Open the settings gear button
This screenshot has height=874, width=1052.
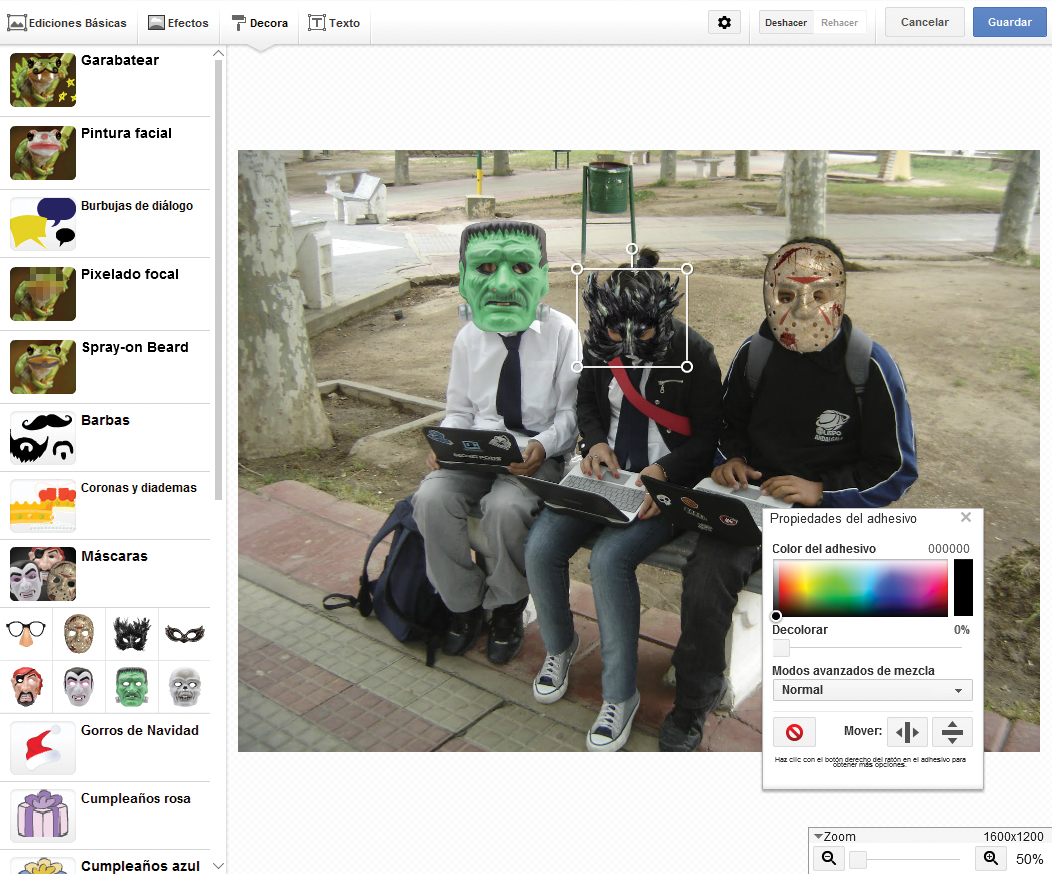(x=724, y=22)
